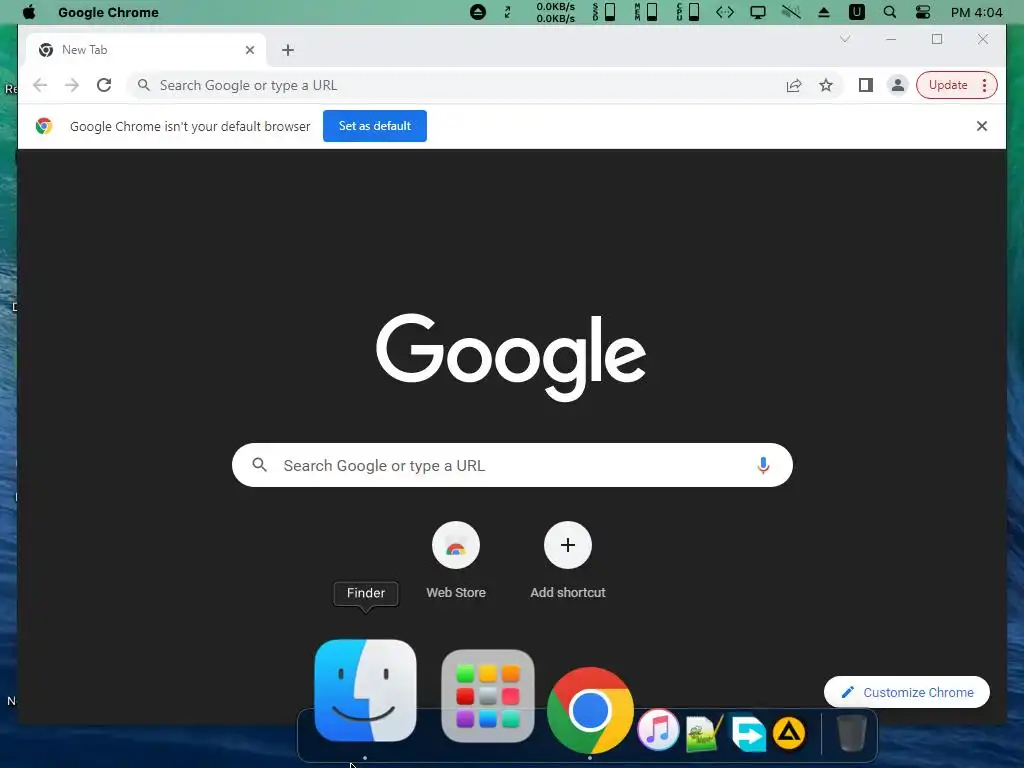
Task: Open the blue arrow document app in dock
Action: tap(748, 733)
